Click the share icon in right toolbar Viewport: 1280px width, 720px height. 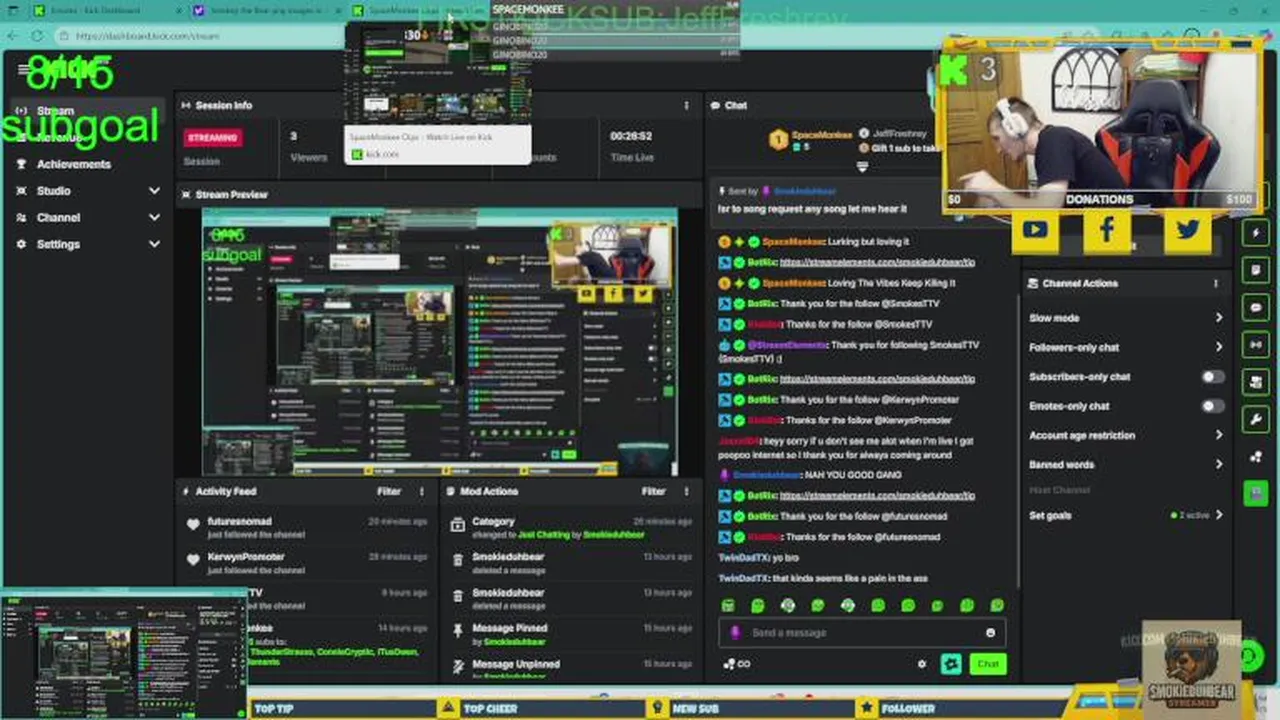tap(1256, 457)
